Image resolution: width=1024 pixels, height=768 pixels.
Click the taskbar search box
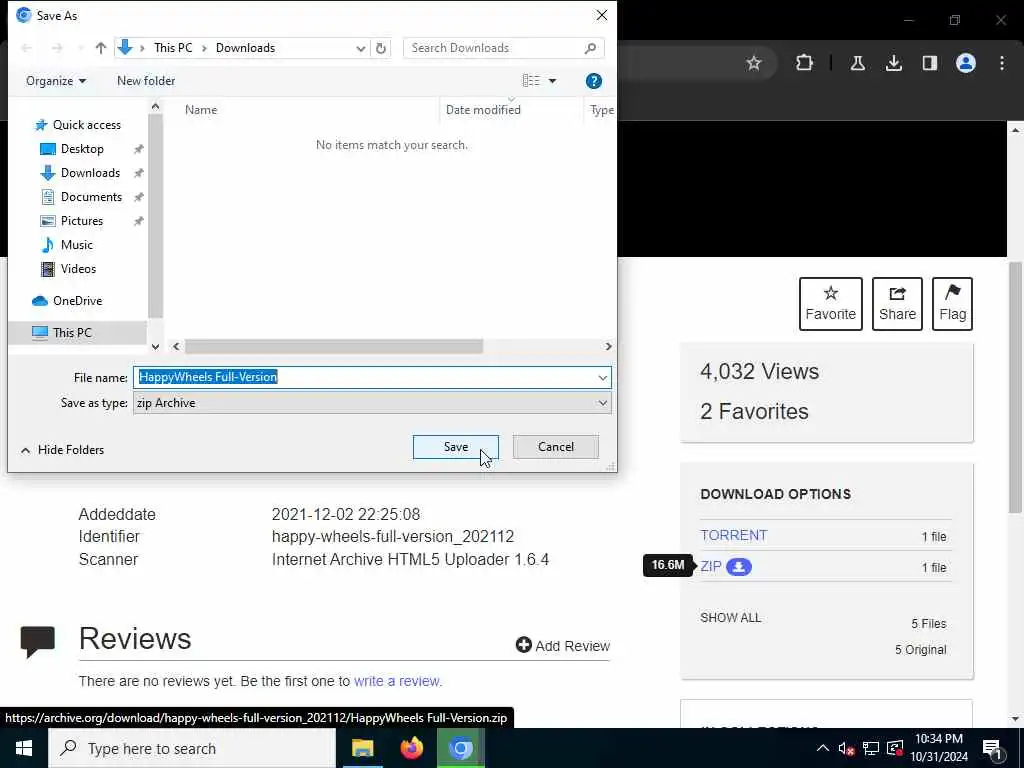(x=191, y=748)
